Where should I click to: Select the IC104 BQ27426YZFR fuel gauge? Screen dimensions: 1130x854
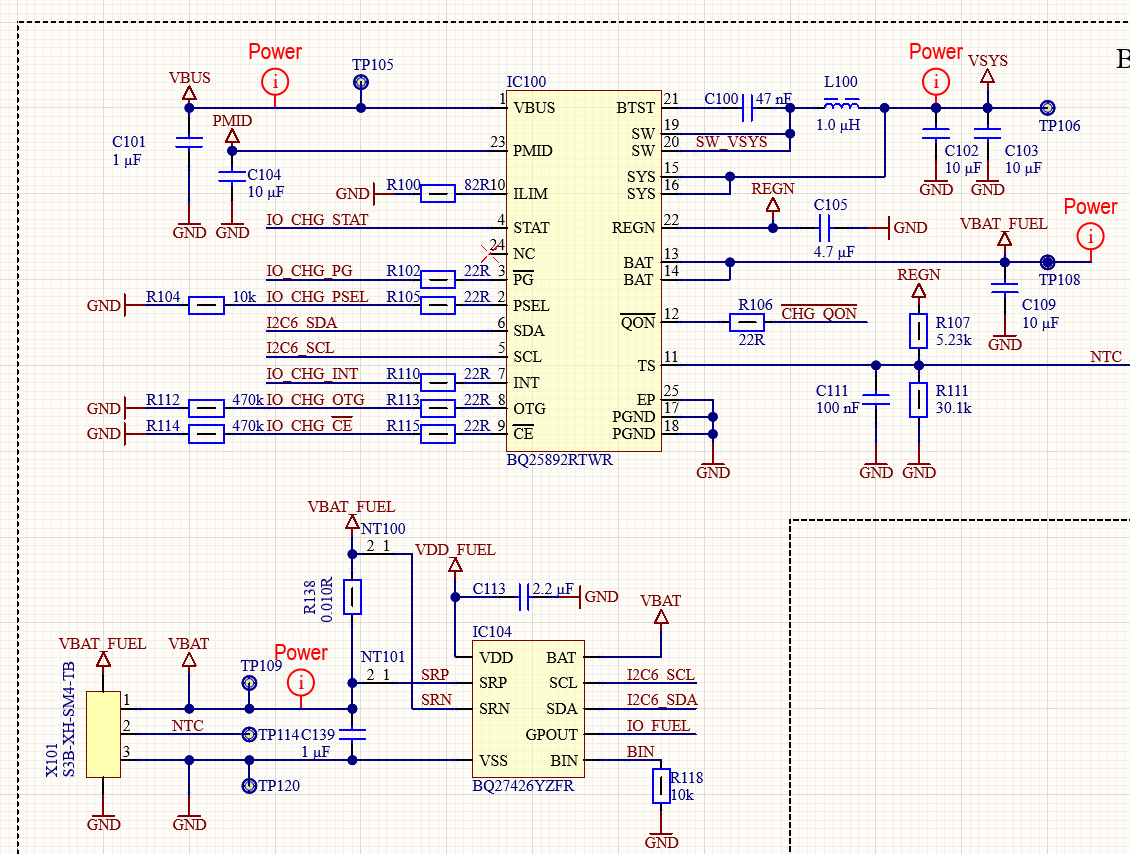[528, 709]
